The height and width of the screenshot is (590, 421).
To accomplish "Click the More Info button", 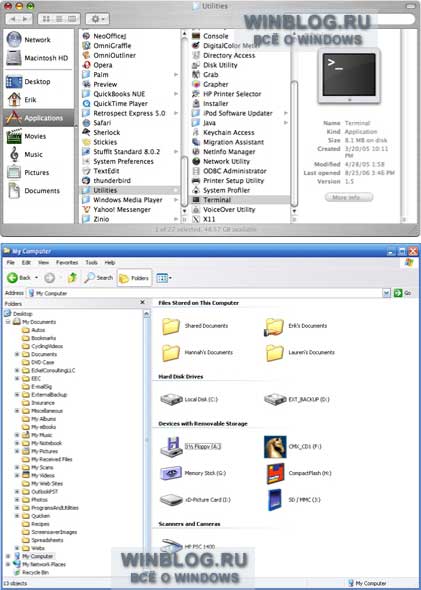I will pyautogui.click(x=349, y=197).
